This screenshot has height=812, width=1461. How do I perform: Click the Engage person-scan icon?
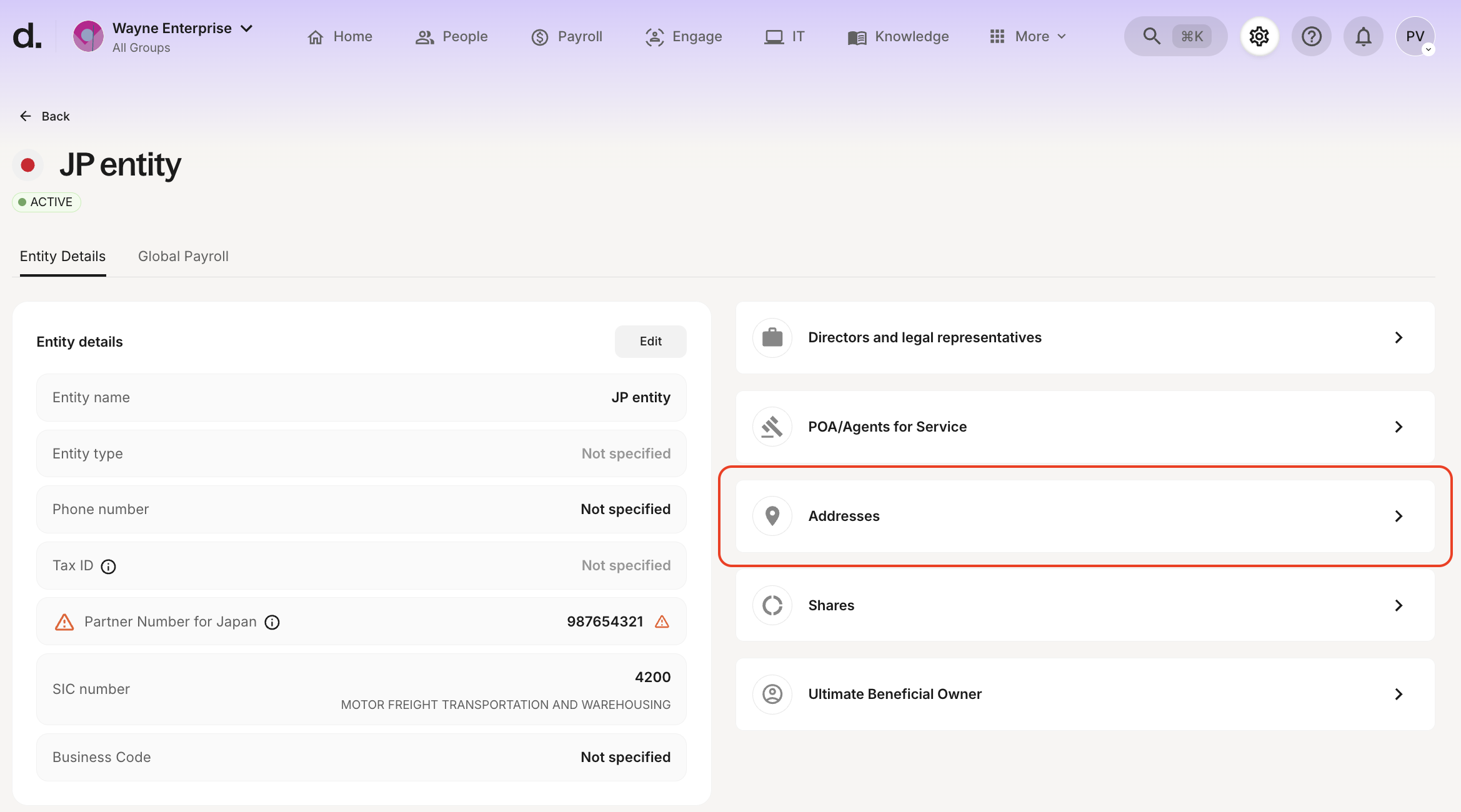[x=654, y=37]
